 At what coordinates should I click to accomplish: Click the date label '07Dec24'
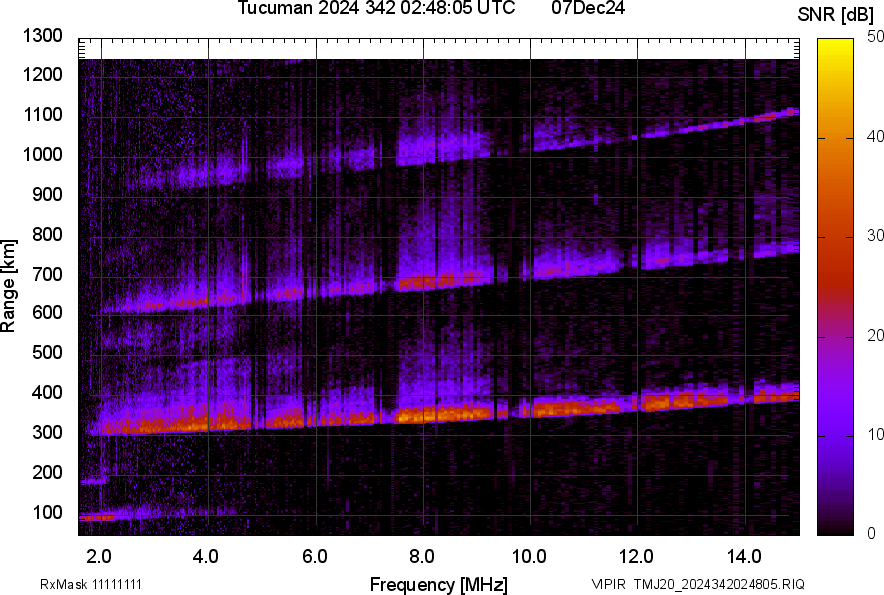[x=588, y=8]
